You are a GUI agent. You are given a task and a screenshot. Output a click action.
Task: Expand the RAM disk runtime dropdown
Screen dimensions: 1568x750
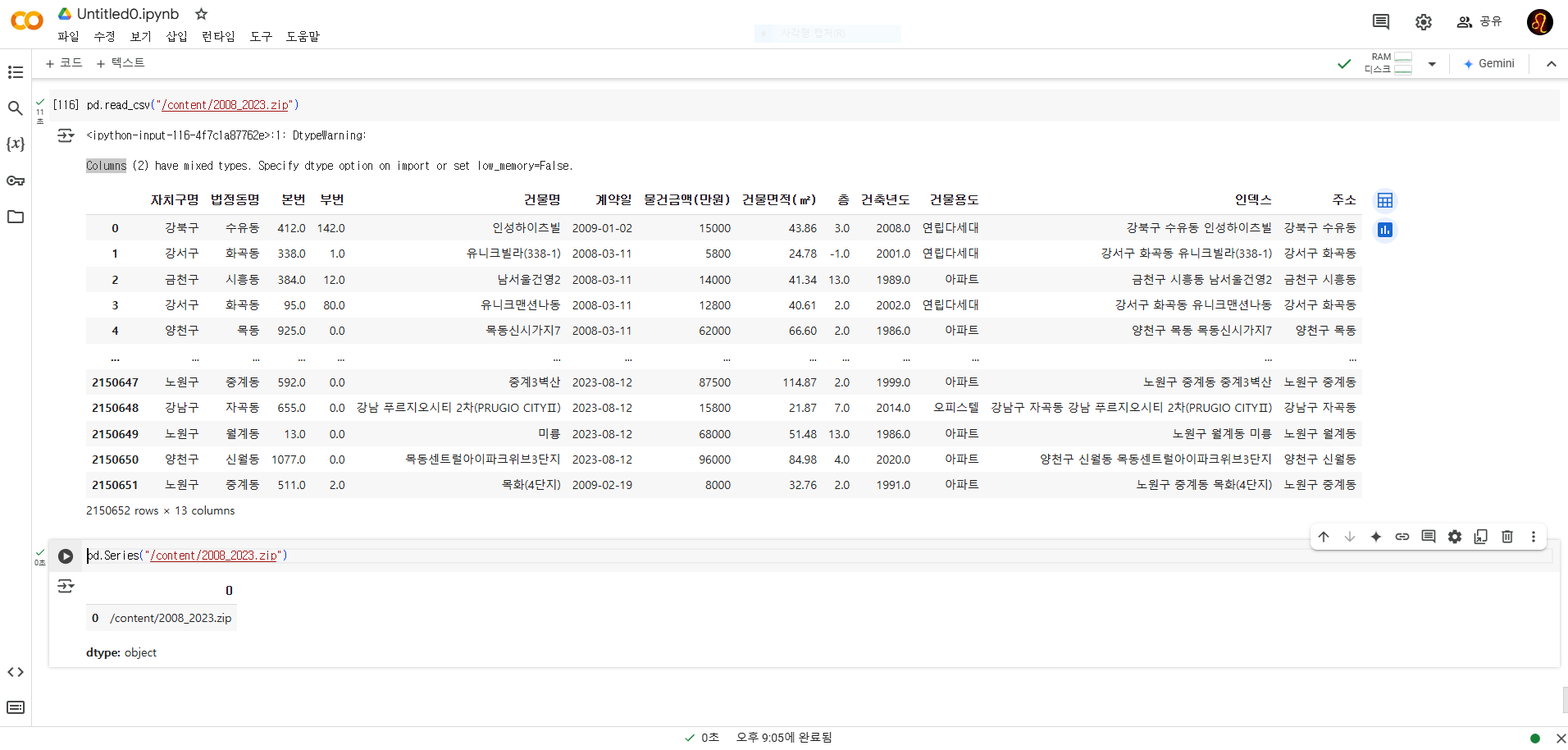coord(1432,64)
